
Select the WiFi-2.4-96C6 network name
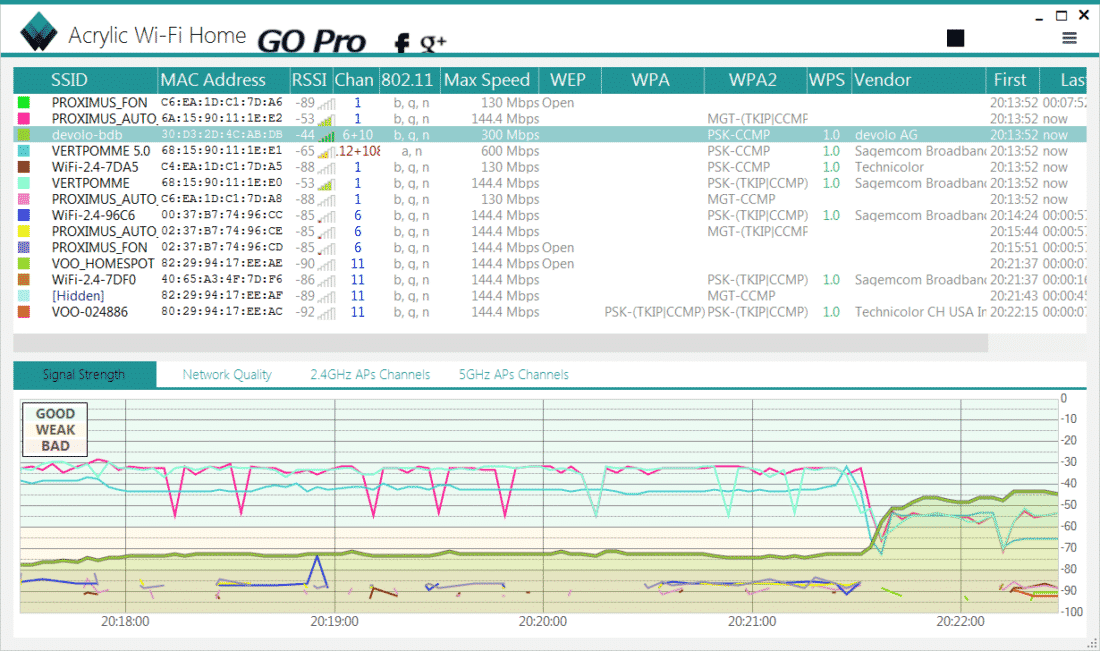coord(93,215)
